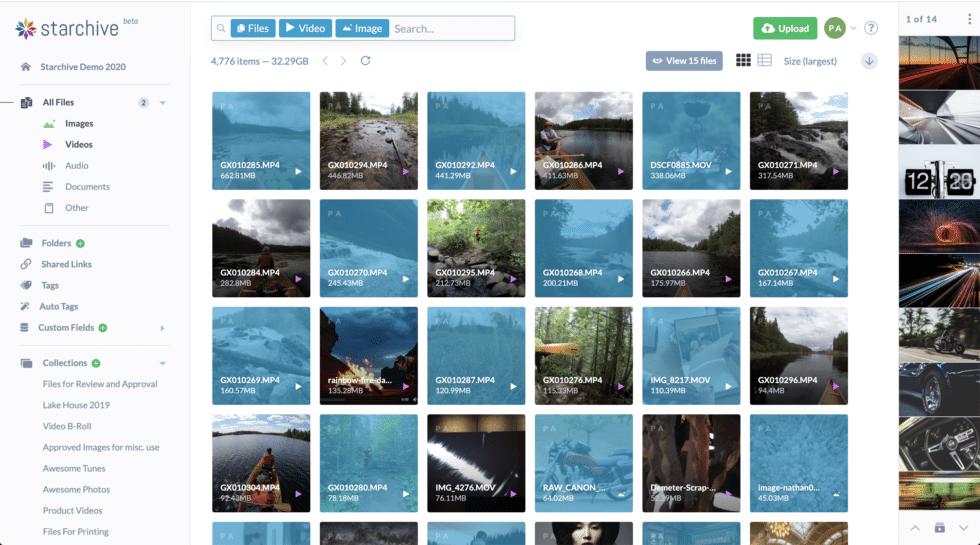Click the refresh icon beside item count
Screen dimensions: 980x545
(x=366, y=61)
